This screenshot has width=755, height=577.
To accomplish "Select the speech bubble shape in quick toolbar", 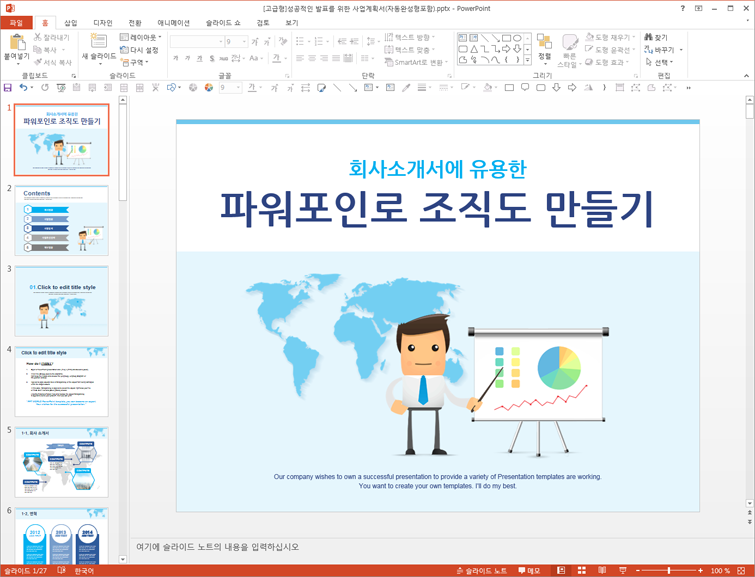I will coord(525,88).
